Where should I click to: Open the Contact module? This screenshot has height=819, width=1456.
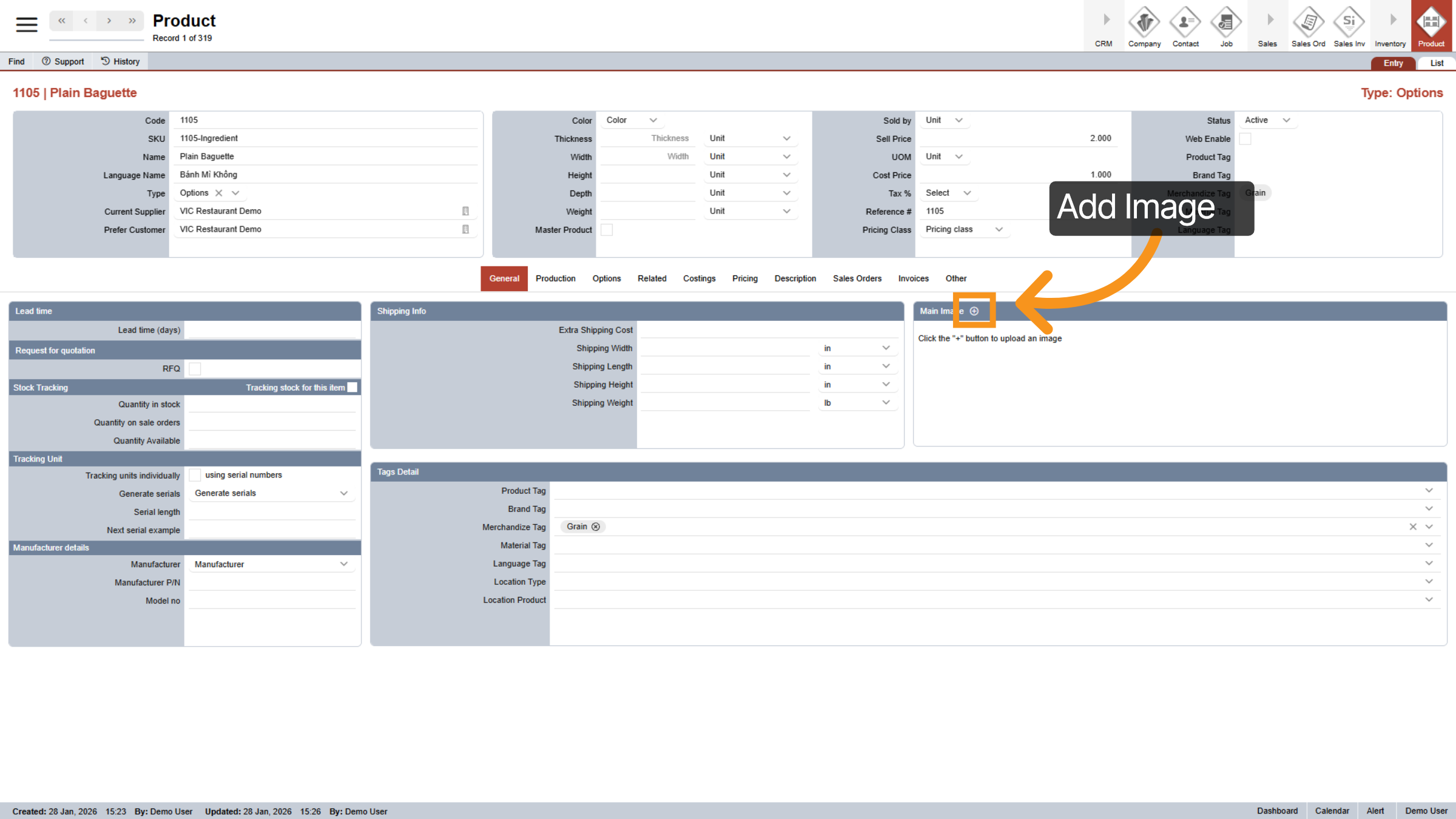[1185, 25]
